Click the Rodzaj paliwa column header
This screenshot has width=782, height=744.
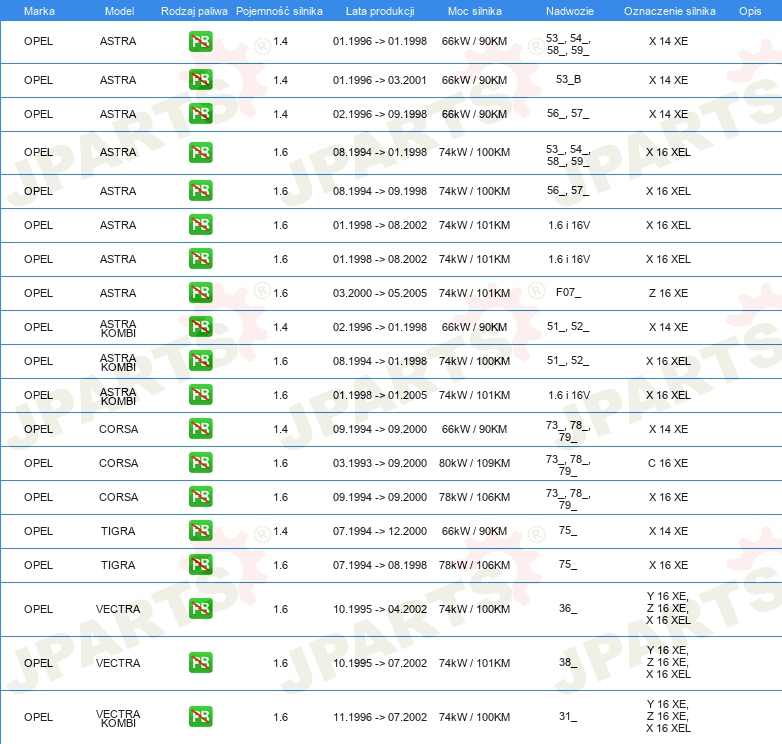pyautogui.click(x=194, y=10)
